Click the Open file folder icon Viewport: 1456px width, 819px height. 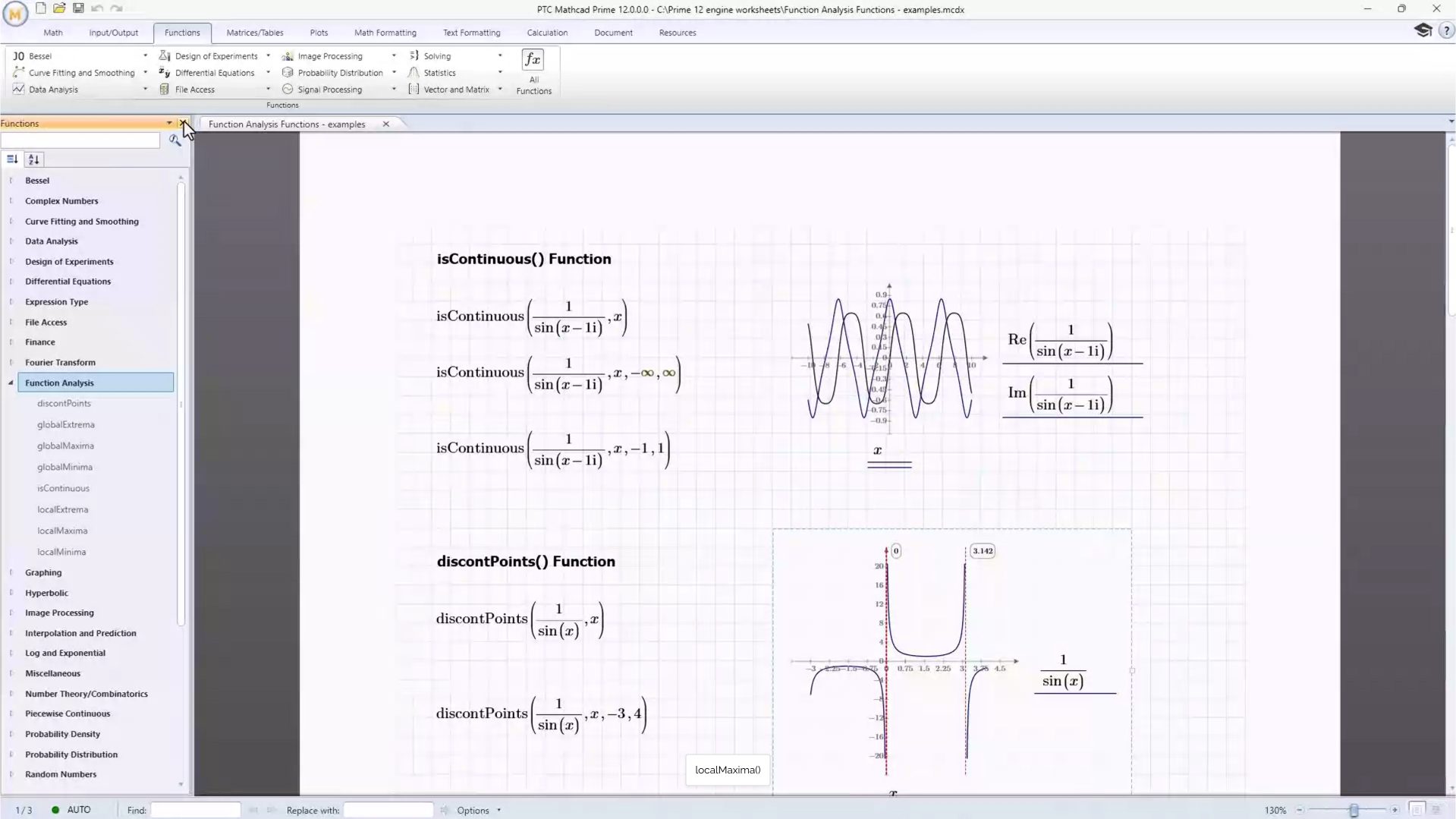pyautogui.click(x=59, y=8)
